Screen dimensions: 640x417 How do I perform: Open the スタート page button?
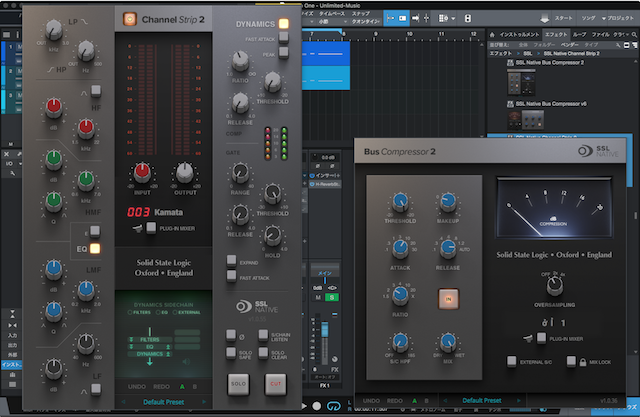point(563,18)
